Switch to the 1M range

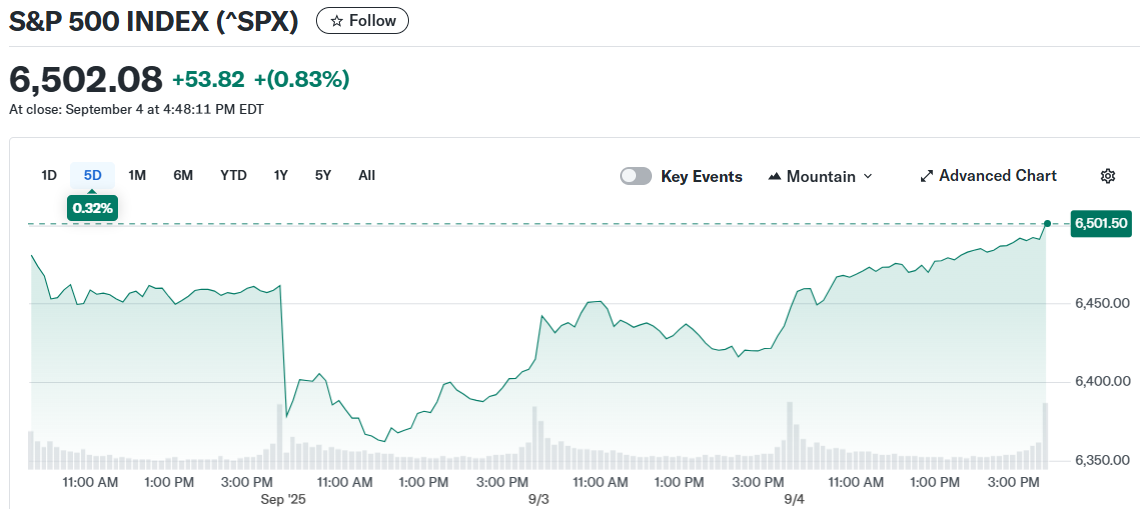137,175
